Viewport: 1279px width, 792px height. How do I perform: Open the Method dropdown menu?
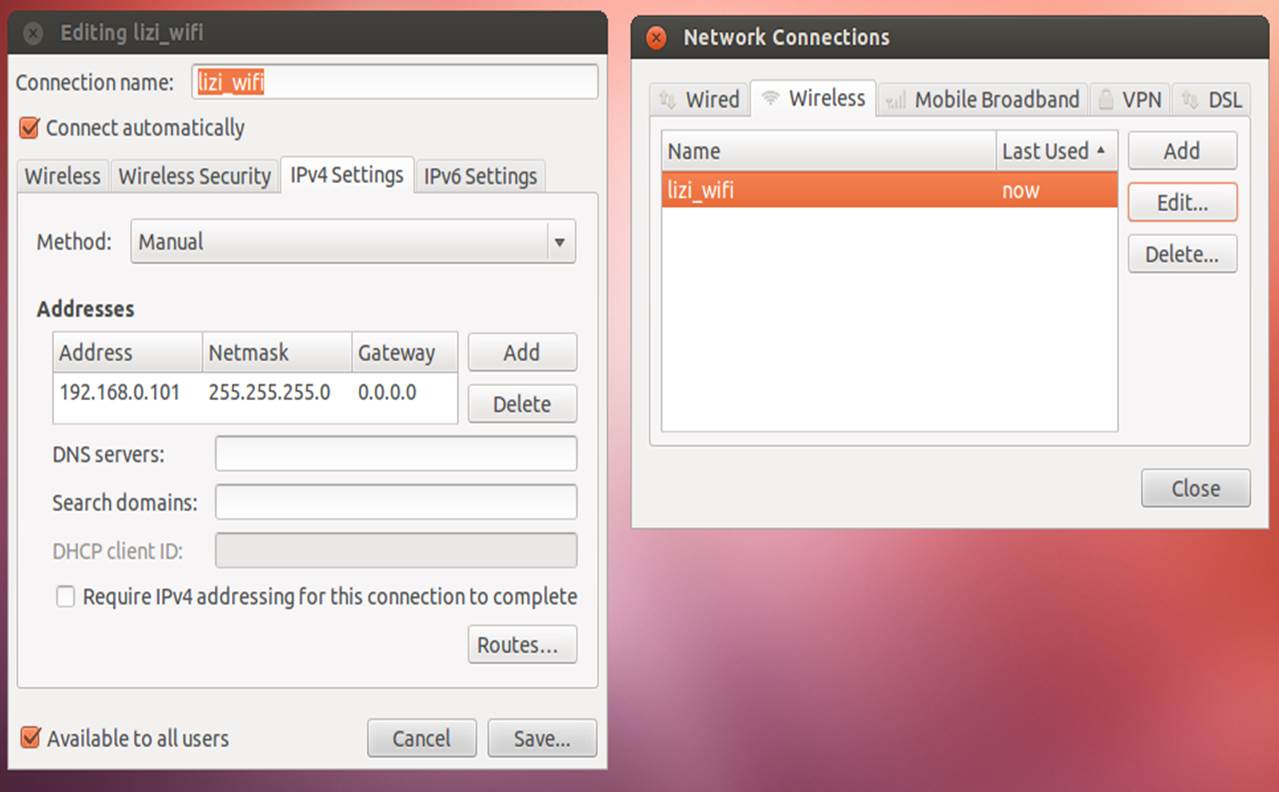353,242
